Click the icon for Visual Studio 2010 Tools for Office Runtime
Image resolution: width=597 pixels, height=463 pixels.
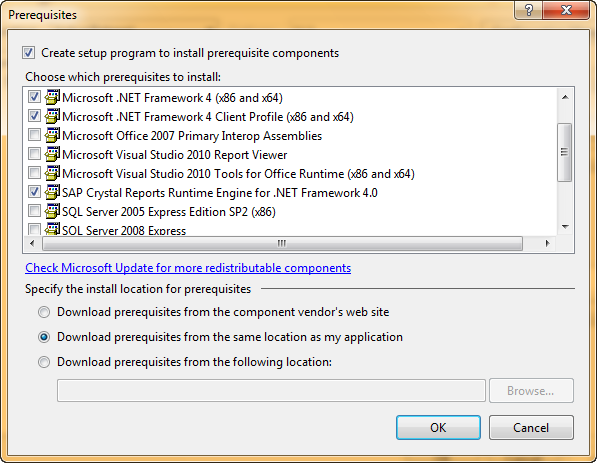point(52,173)
